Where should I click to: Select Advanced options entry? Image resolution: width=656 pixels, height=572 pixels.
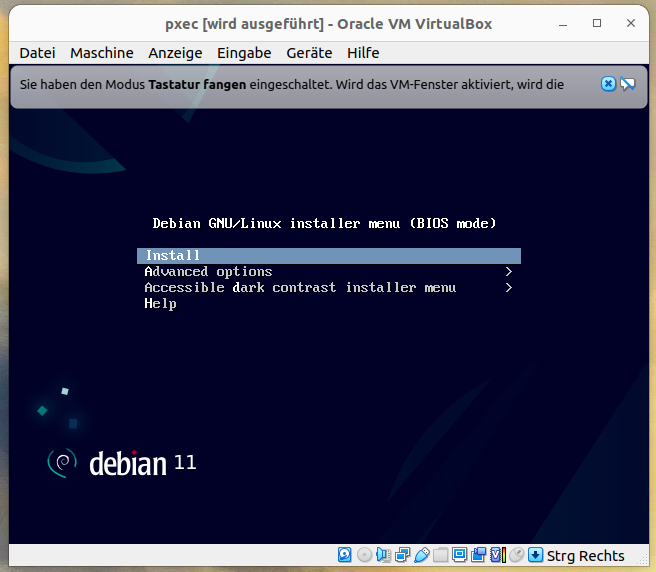329,272
